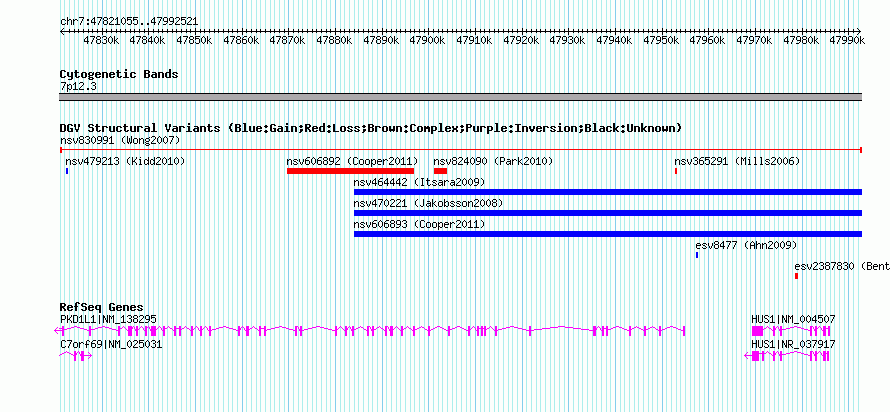
Task: Click the DGV Structural Variants track title
Action: coord(370,128)
